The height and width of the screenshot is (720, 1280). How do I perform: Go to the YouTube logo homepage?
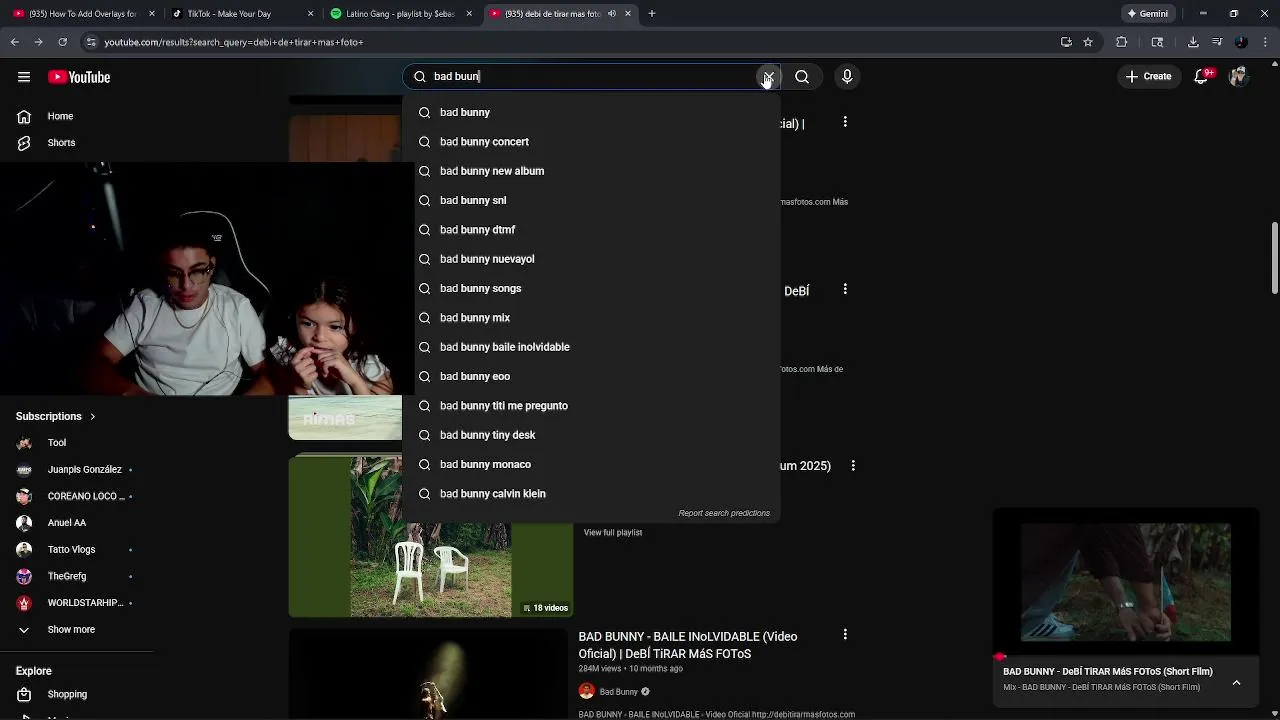(x=79, y=77)
